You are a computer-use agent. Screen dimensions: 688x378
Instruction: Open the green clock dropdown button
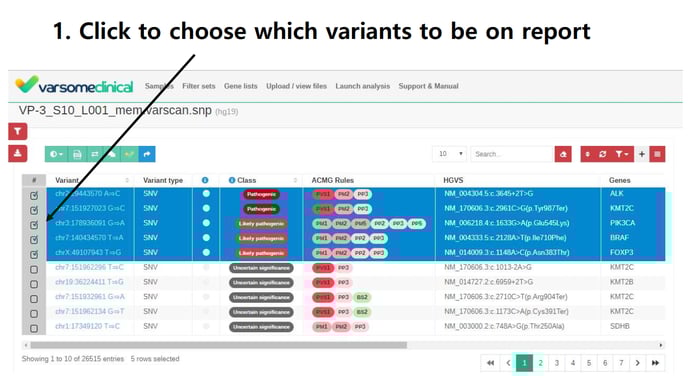(x=56, y=154)
